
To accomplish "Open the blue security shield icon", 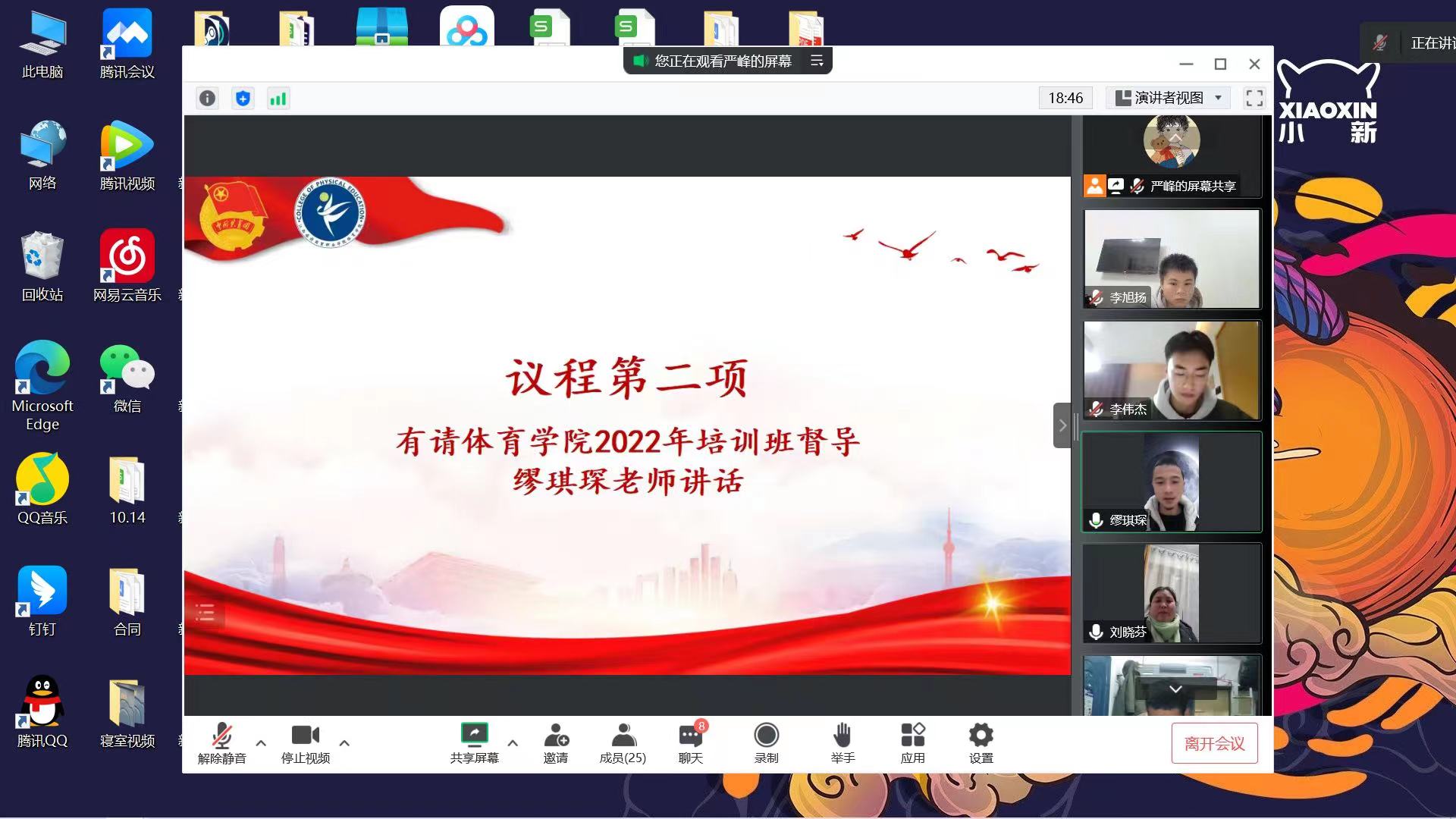I will coord(243,98).
